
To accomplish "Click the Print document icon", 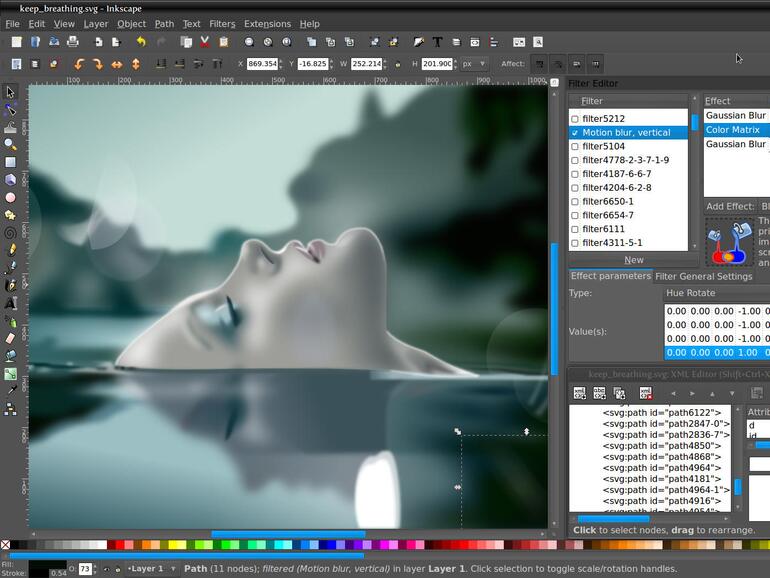I will click(x=72, y=42).
